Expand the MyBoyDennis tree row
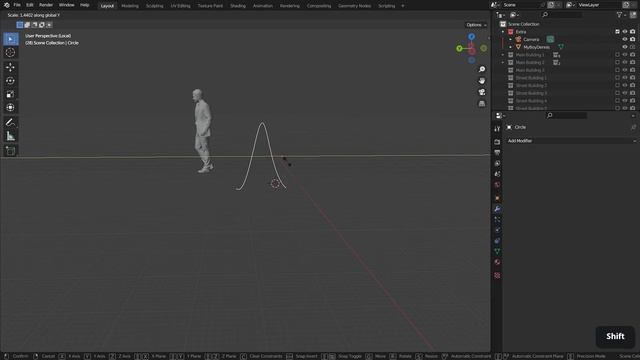The image size is (640, 360). pyautogui.click(x=510, y=47)
